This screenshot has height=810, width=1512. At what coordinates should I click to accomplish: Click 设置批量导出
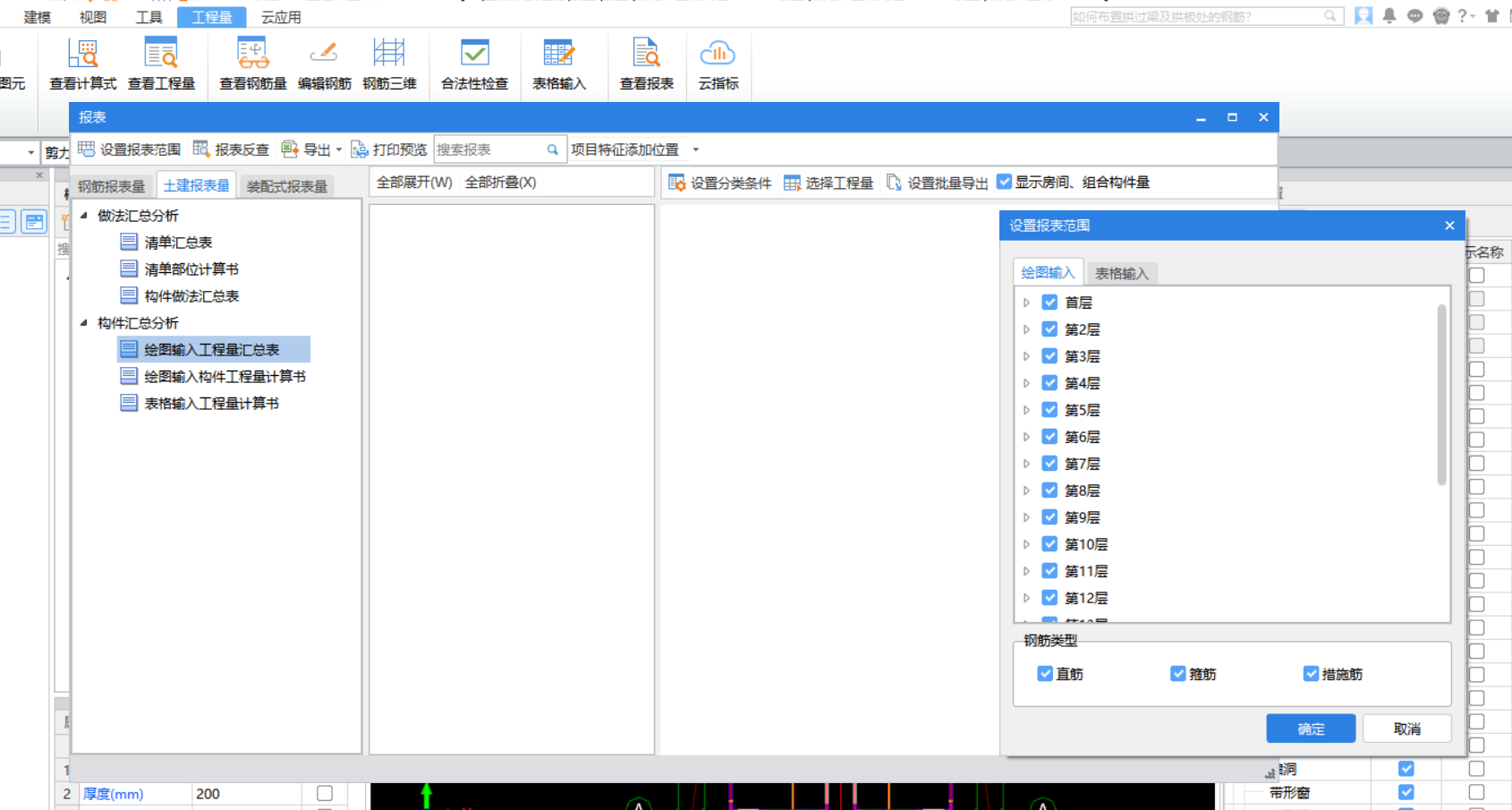coord(937,183)
